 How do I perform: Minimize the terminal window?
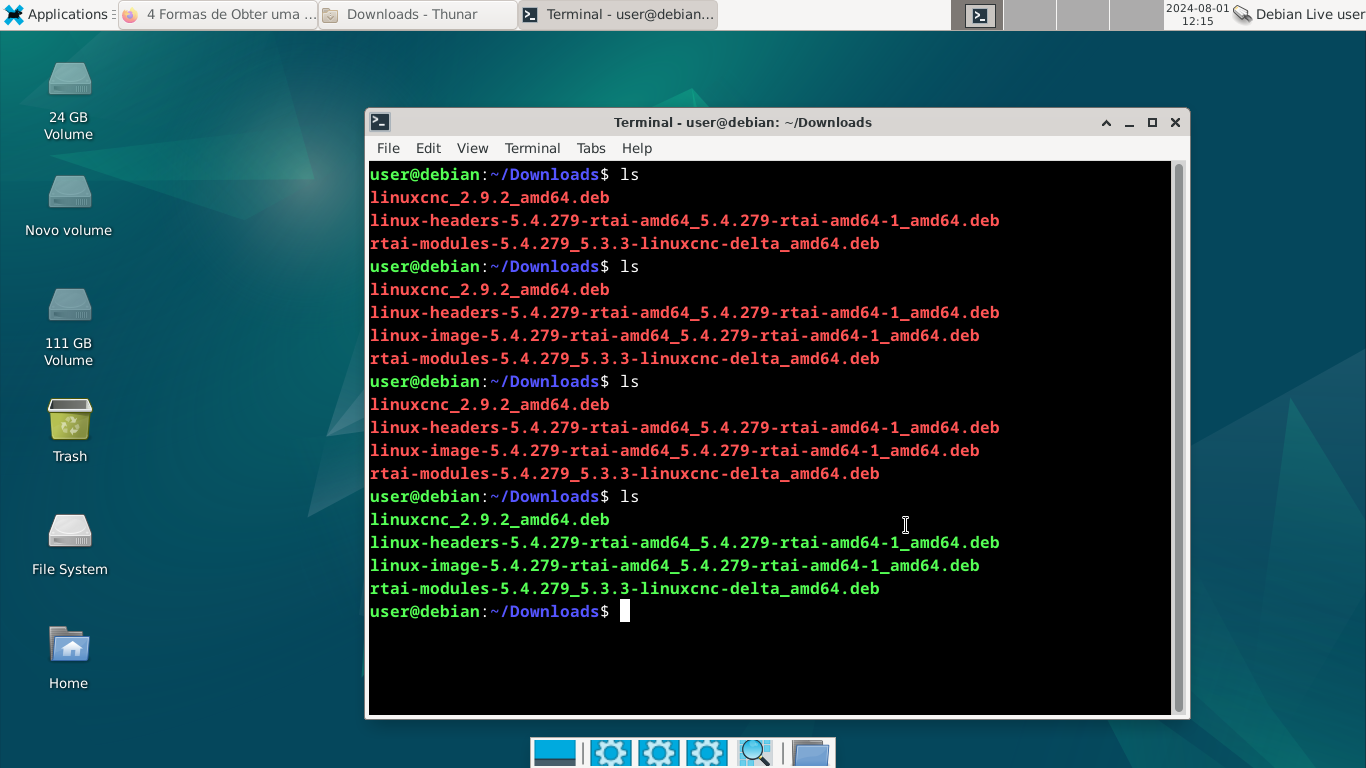click(x=1129, y=122)
